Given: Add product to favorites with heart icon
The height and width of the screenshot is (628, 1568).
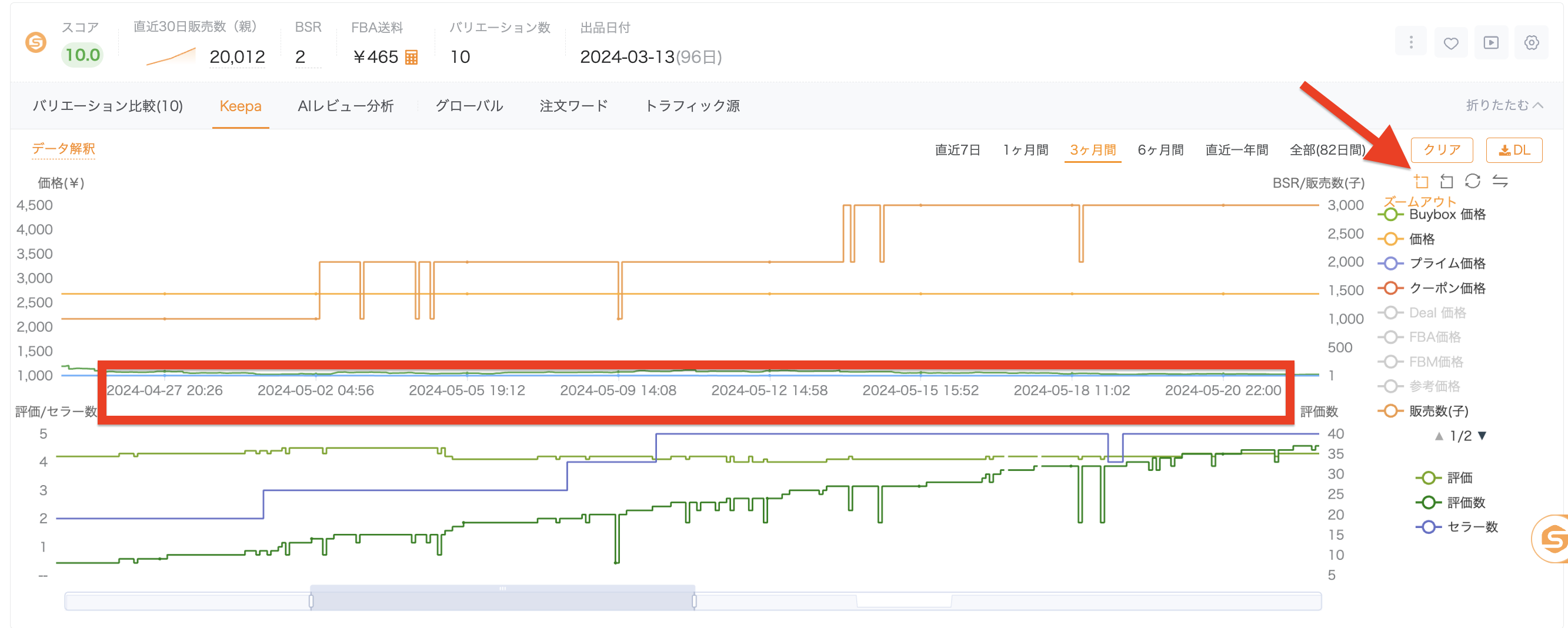Looking at the screenshot, I should pyautogui.click(x=1450, y=42).
